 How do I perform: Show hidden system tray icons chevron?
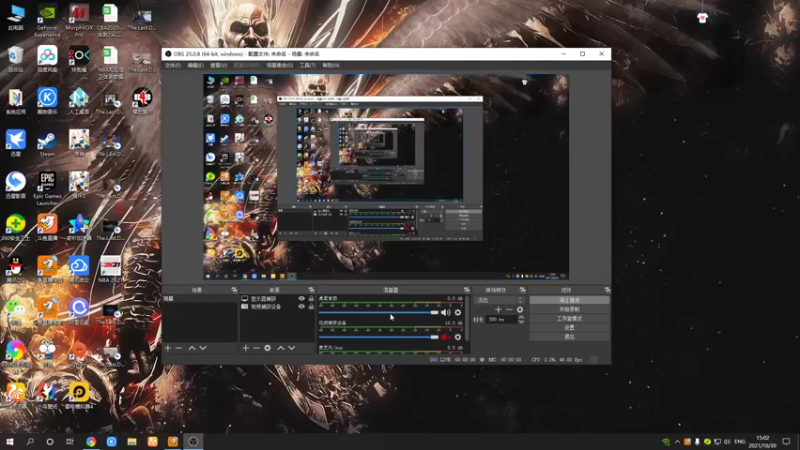click(x=677, y=442)
